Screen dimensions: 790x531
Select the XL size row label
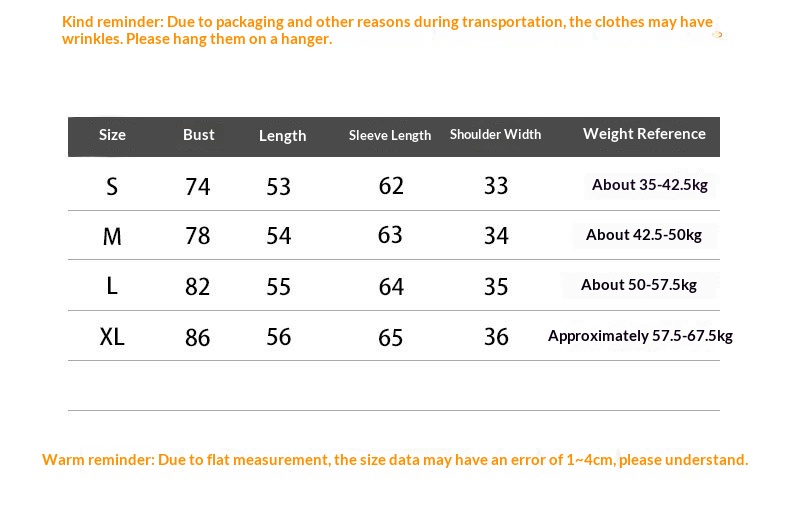coord(112,337)
